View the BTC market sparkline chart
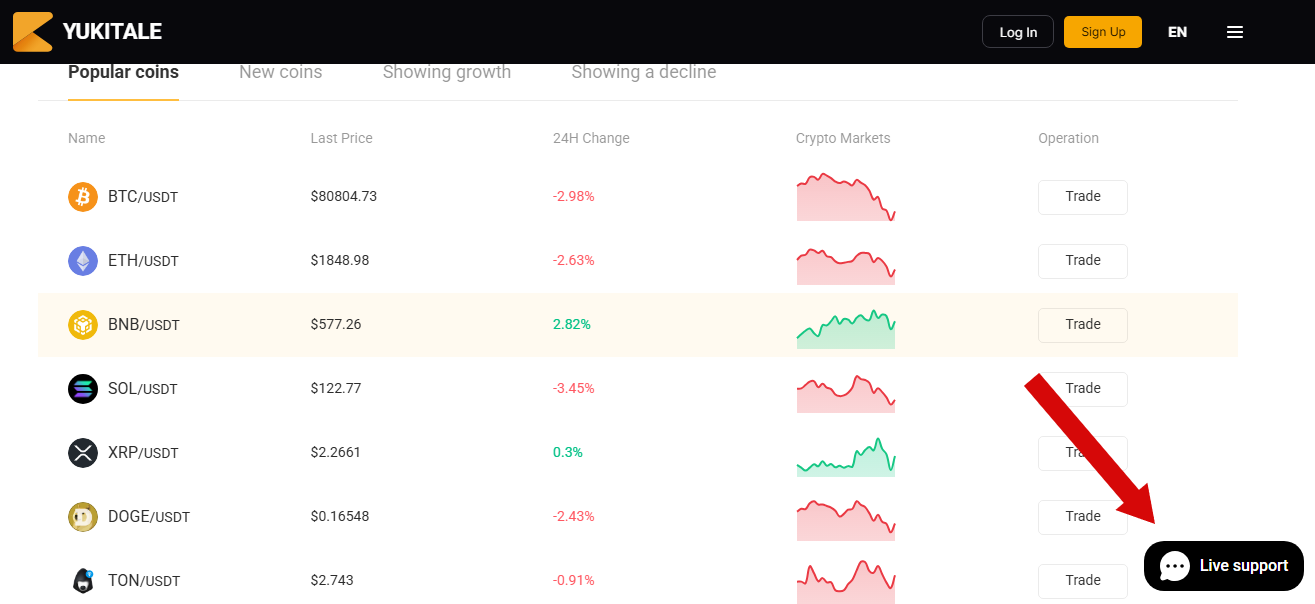Viewport: 1315px width, 604px height. pos(846,197)
